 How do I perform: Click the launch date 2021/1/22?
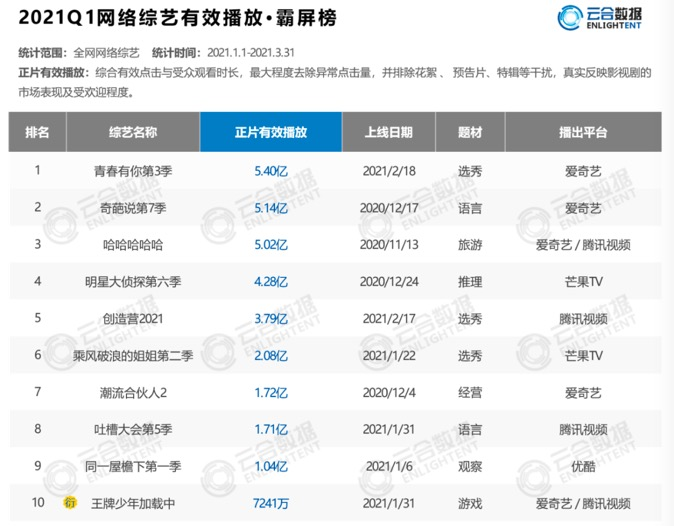(389, 356)
